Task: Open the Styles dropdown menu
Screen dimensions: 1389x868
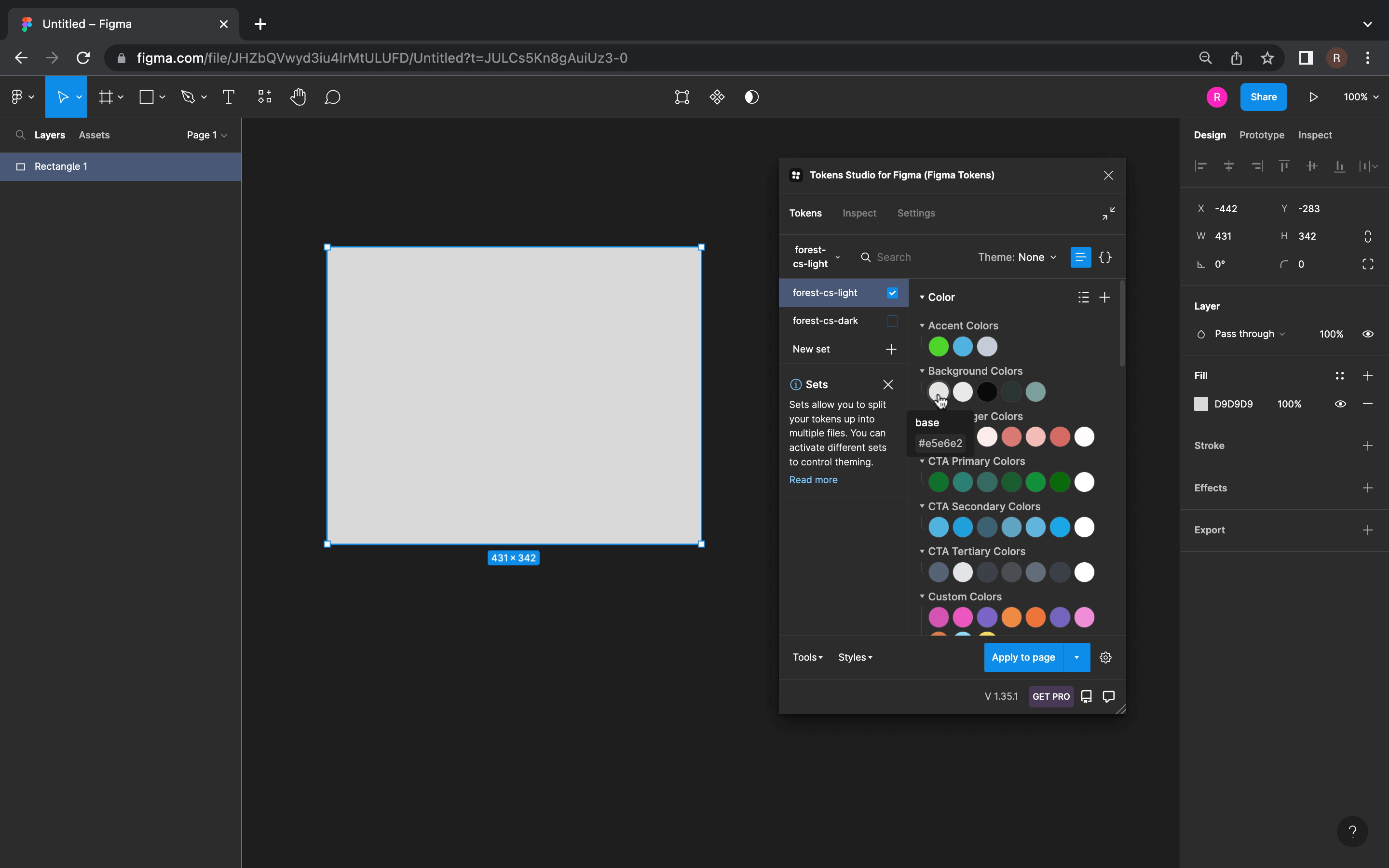Action: [855, 657]
